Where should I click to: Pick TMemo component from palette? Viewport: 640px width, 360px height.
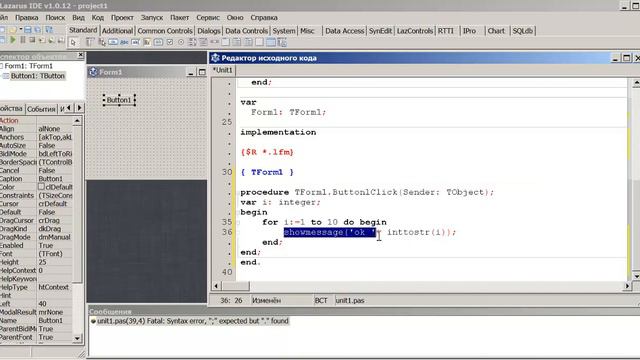tap(147, 42)
